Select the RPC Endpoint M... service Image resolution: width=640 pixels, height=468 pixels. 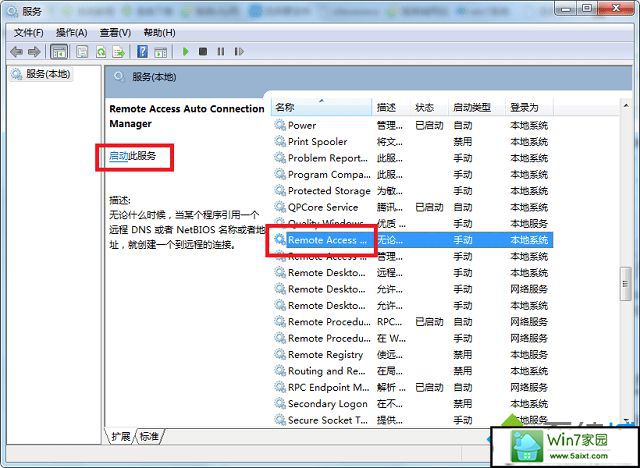412,387
